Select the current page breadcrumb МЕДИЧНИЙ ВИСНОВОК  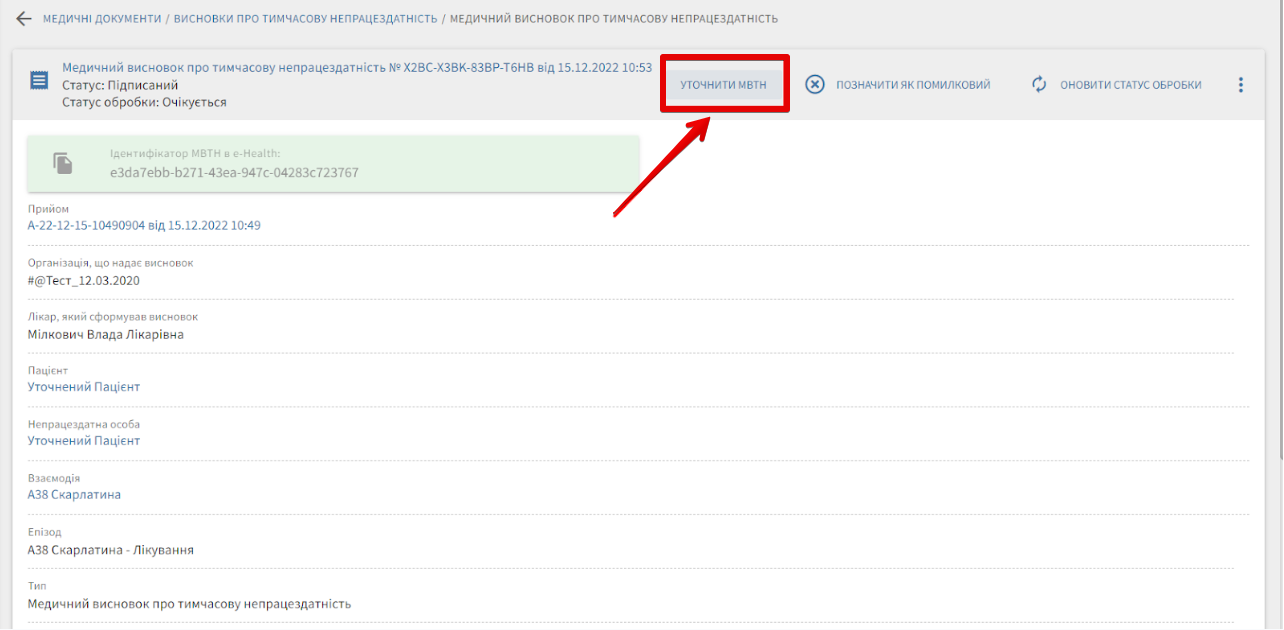click(x=614, y=19)
